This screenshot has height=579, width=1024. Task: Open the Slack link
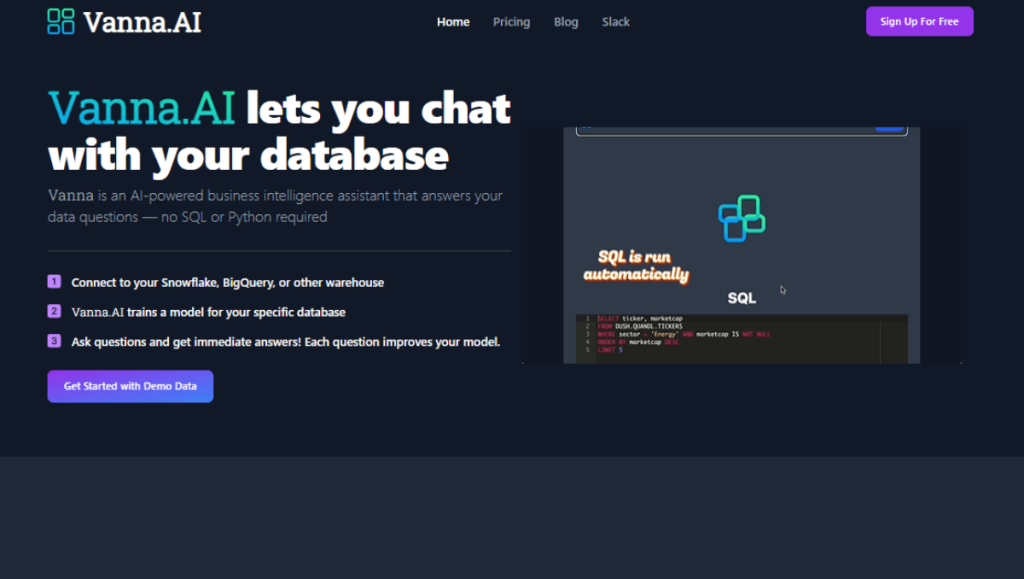tap(615, 21)
